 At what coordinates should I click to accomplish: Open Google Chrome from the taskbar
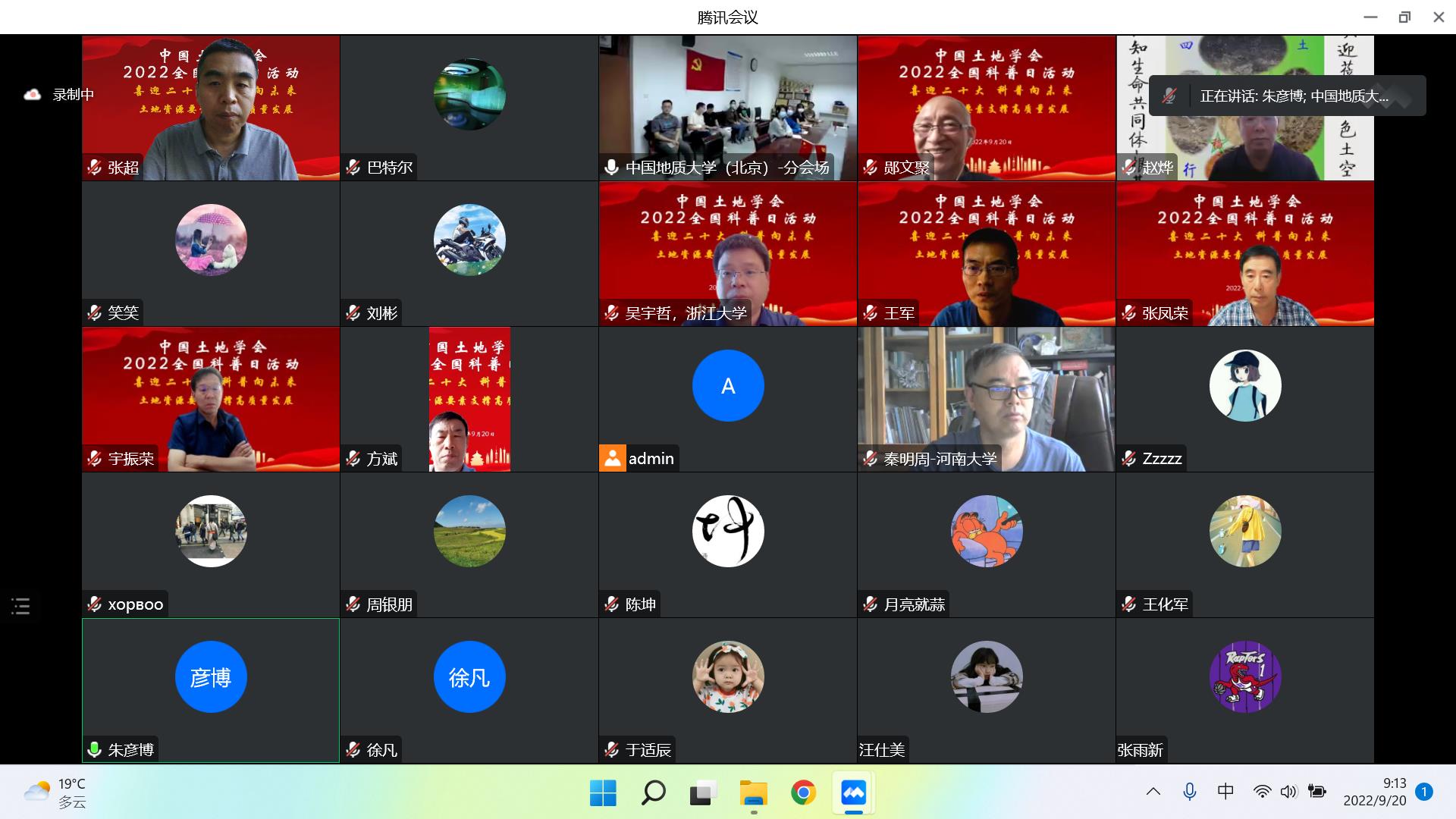click(804, 793)
